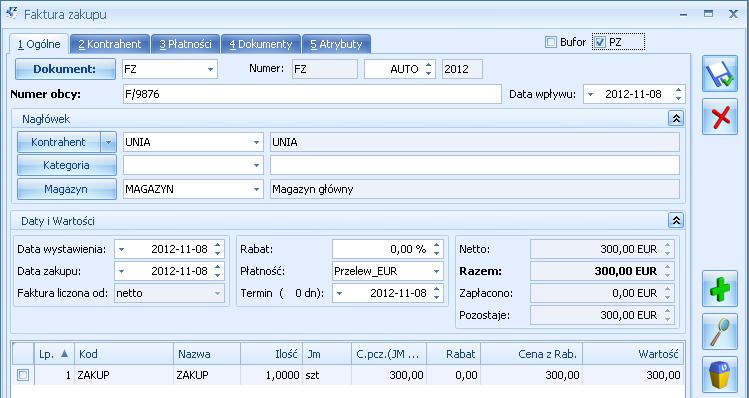
Task: Adjust the Data wystawienia stepper arrows
Action: [218, 249]
